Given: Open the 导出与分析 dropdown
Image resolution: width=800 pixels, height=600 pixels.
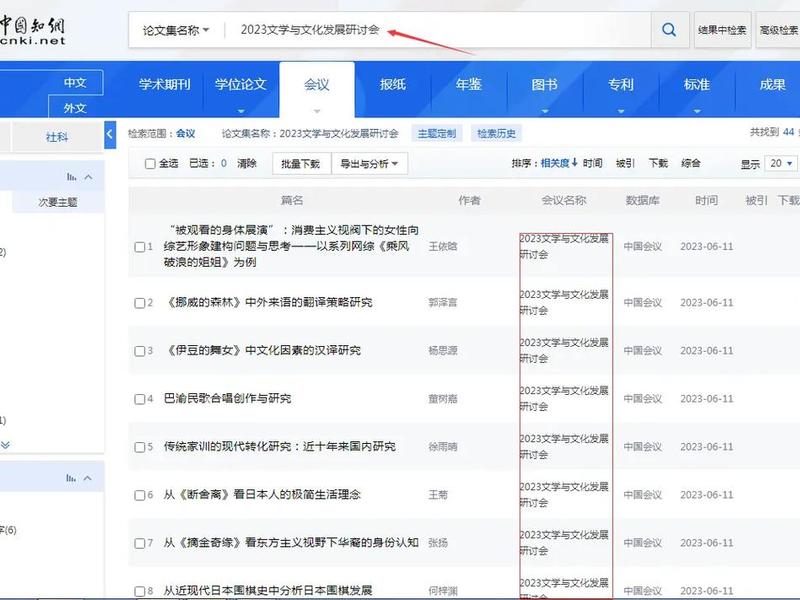Looking at the screenshot, I should [369, 163].
